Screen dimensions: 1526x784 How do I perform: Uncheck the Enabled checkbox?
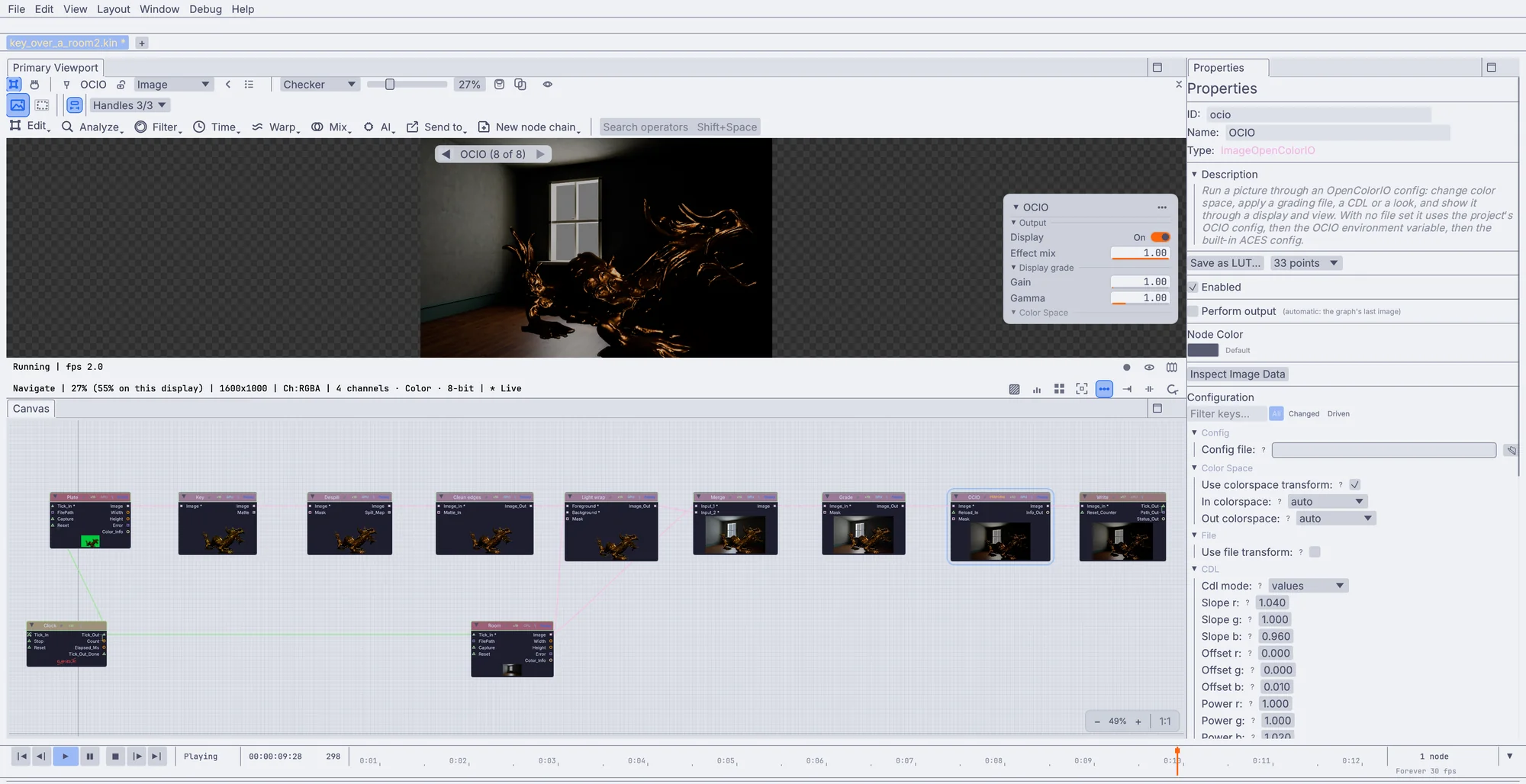tap(1193, 288)
